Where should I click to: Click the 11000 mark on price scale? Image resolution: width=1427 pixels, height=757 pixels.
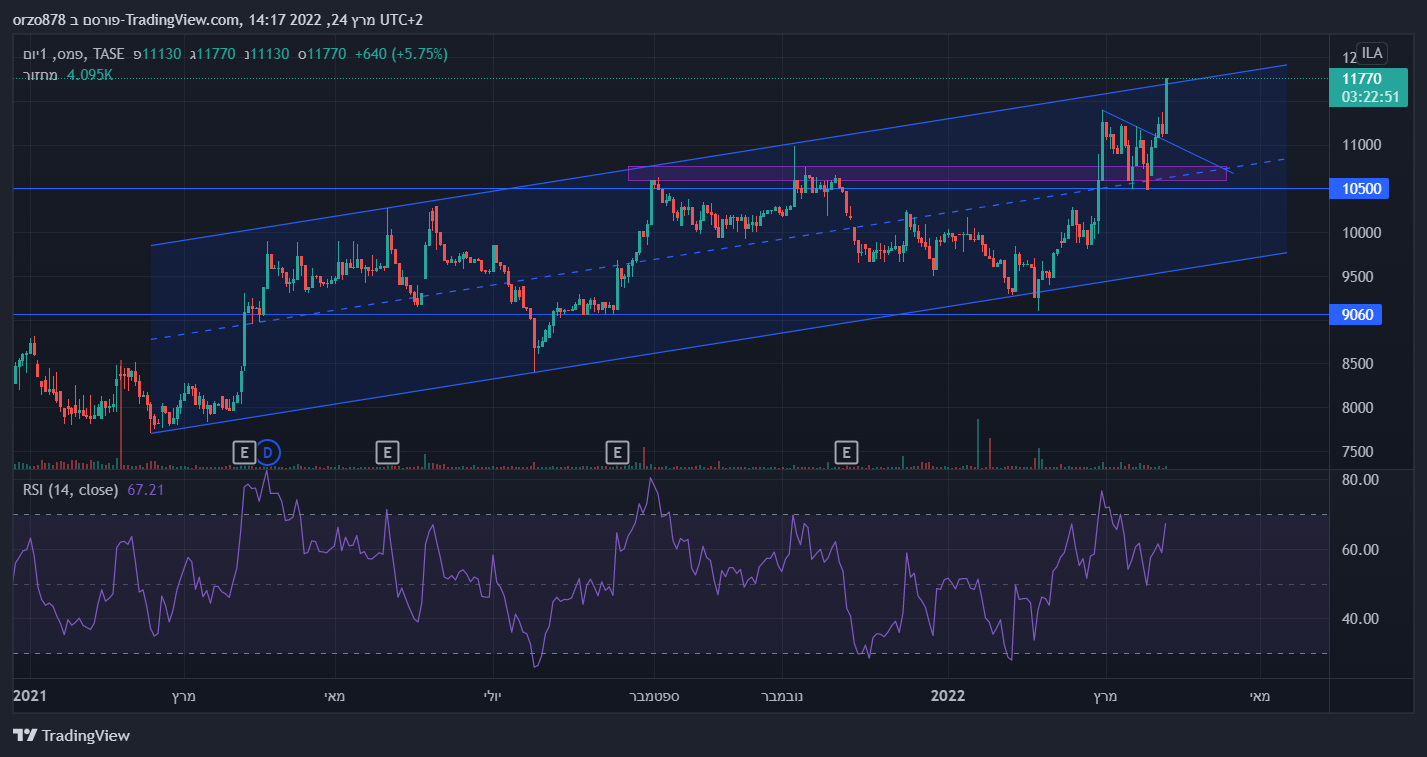pyautogui.click(x=1361, y=145)
